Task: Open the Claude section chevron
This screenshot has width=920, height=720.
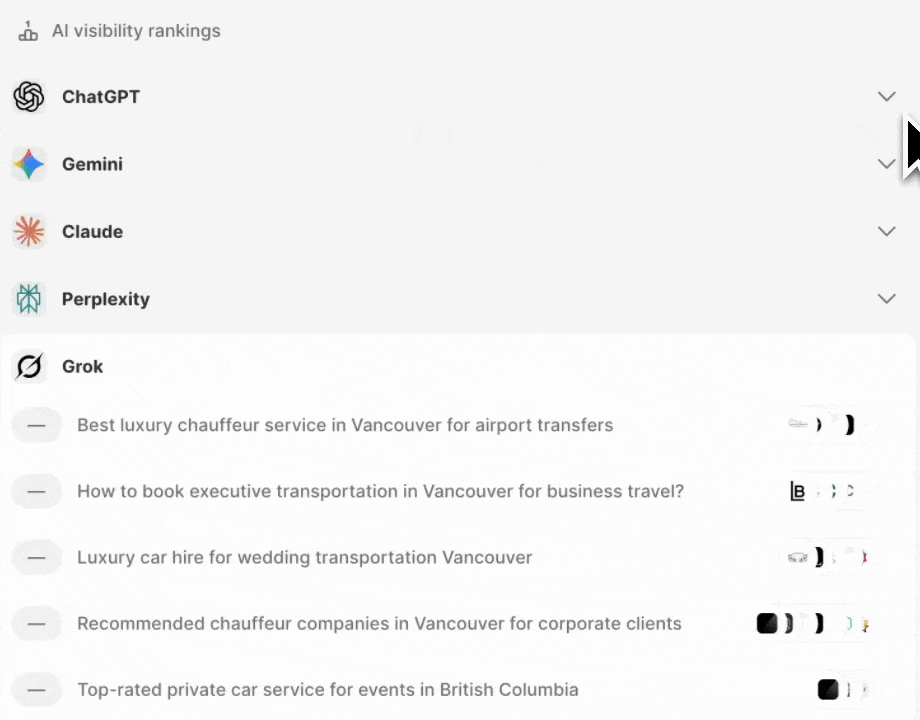Action: 886,231
